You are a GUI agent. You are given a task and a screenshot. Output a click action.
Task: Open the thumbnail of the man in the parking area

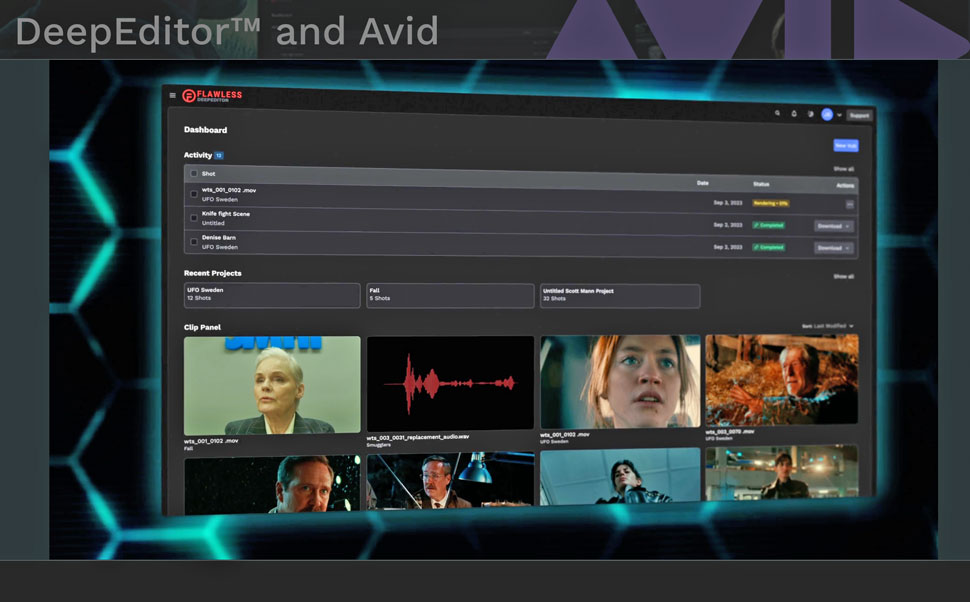click(782, 473)
